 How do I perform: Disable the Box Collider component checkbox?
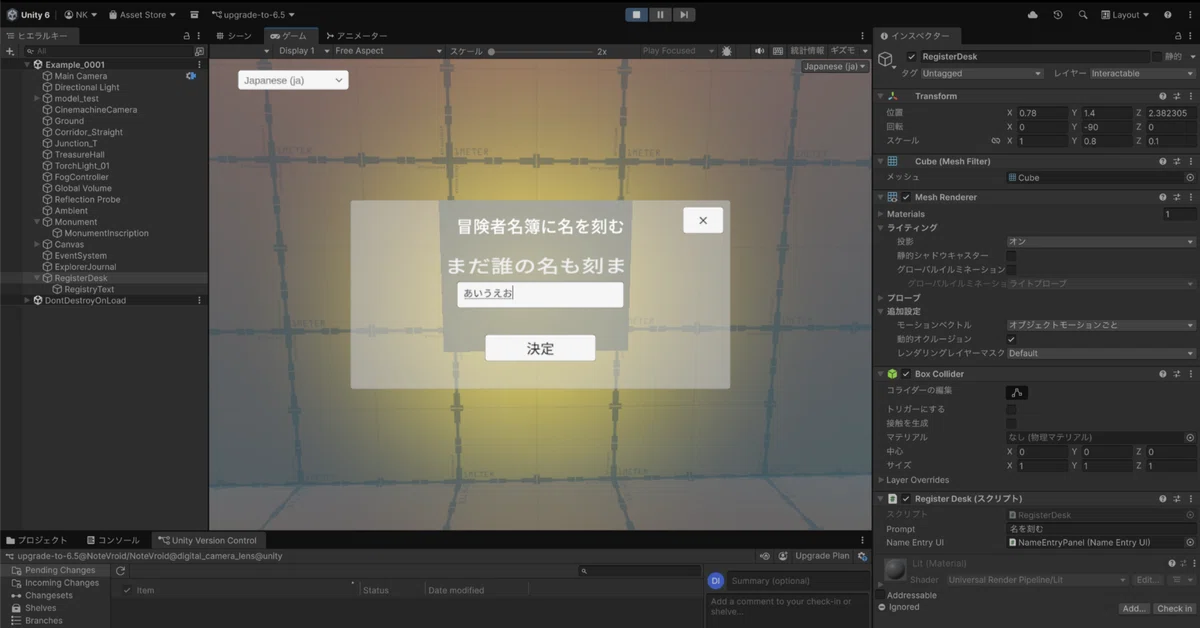click(906, 374)
